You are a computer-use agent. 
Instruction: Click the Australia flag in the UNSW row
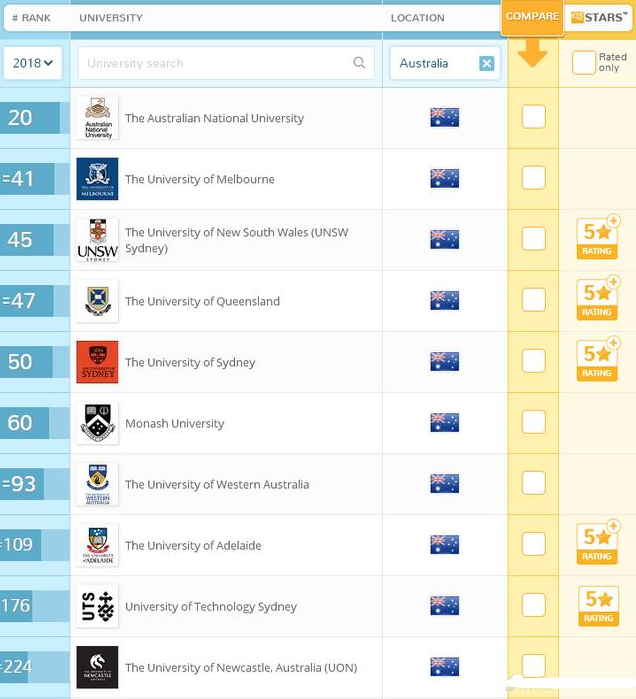[x=444, y=239]
